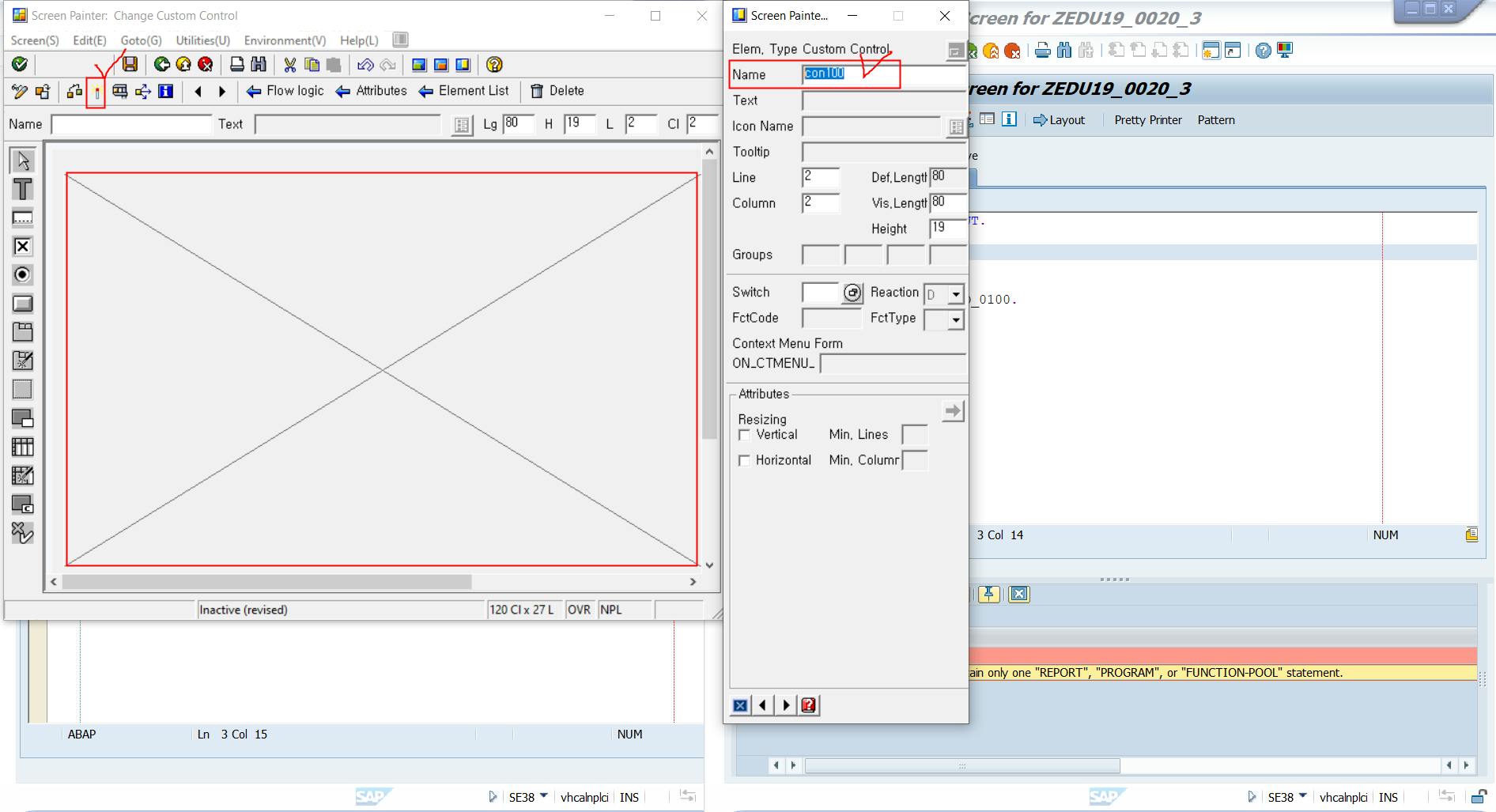Save the screen with the floppy disk icon
The image size is (1496, 812).
(130, 65)
